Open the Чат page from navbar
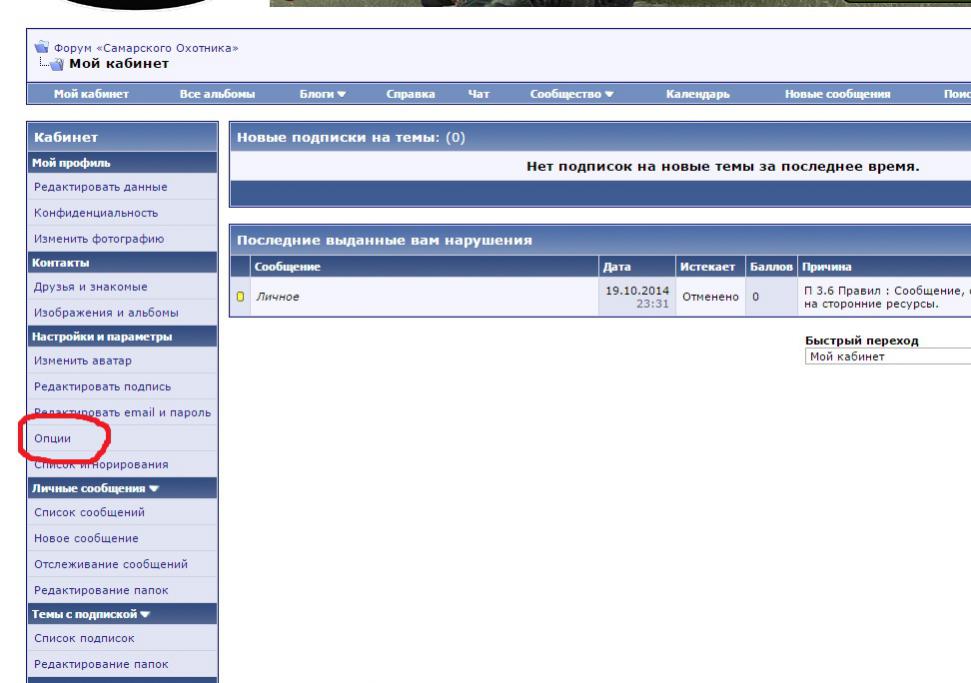This screenshot has width=971, height=683. coord(479,94)
